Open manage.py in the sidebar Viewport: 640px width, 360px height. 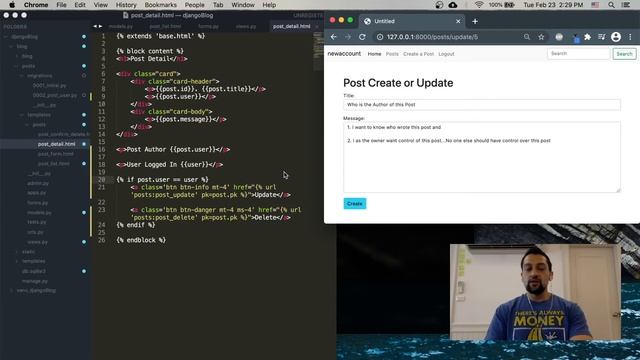[x=35, y=281]
